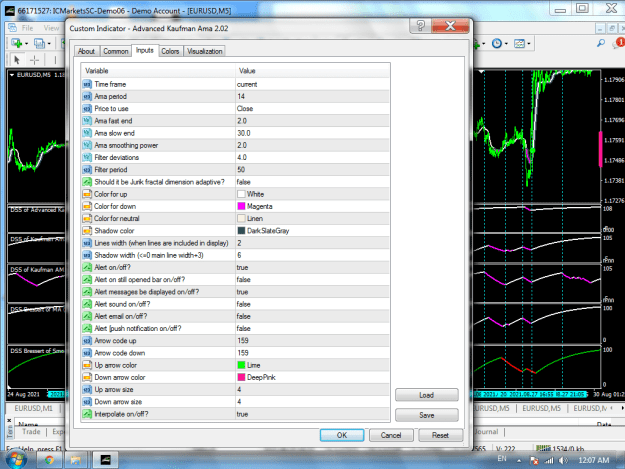625x469 pixels.
Task: Click the Cancel button
Action: coord(391,435)
